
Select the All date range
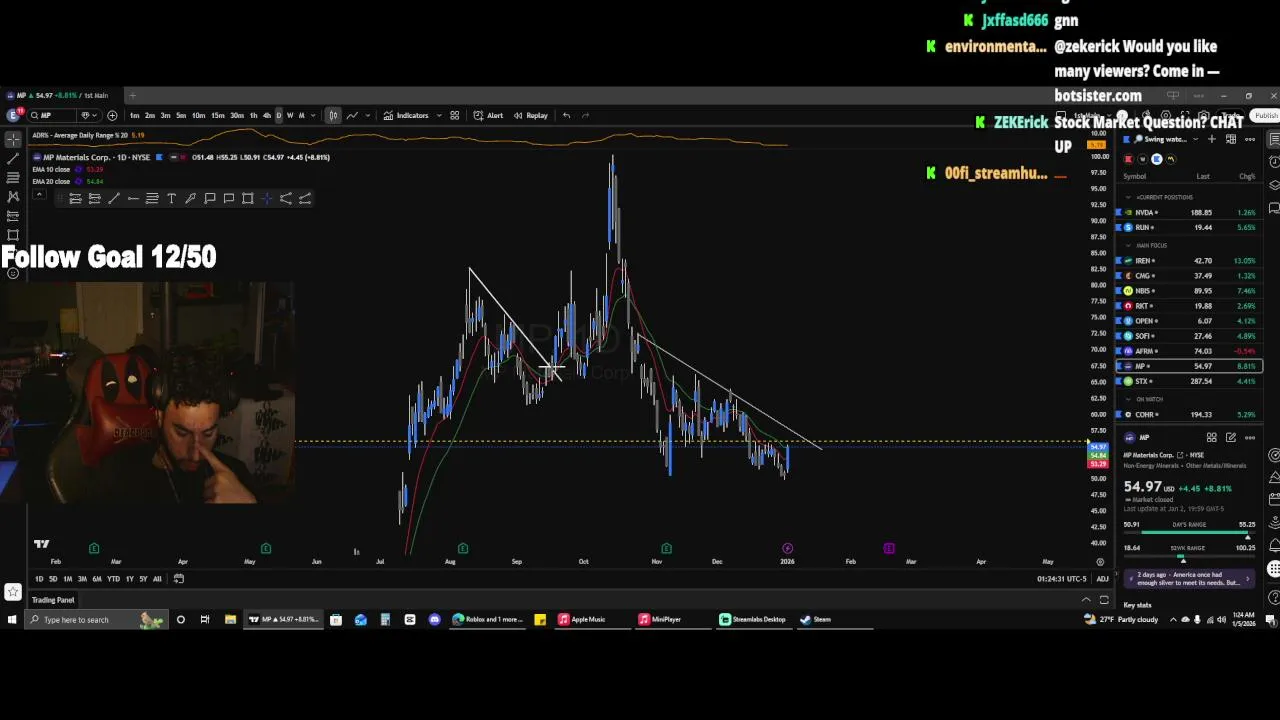pyautogui.click(x=157, y=579)
